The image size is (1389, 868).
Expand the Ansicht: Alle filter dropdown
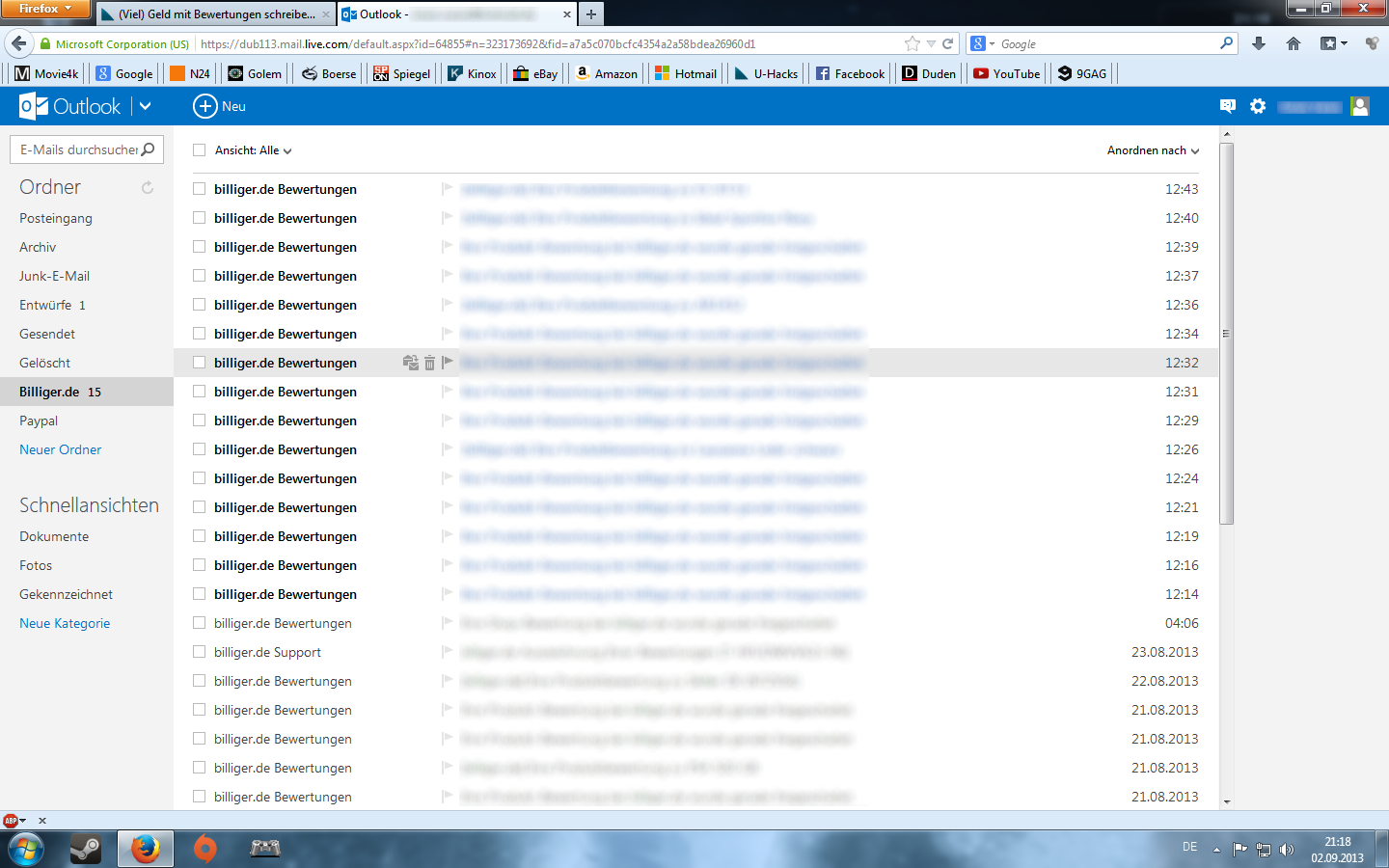point(254,150)
